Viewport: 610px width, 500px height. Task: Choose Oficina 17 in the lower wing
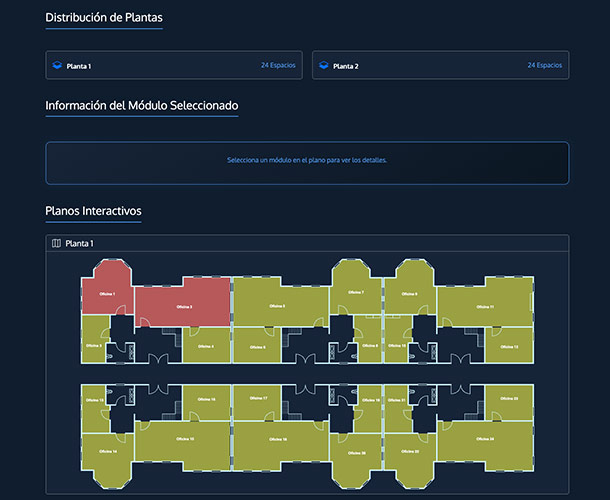tap(258, 398)
